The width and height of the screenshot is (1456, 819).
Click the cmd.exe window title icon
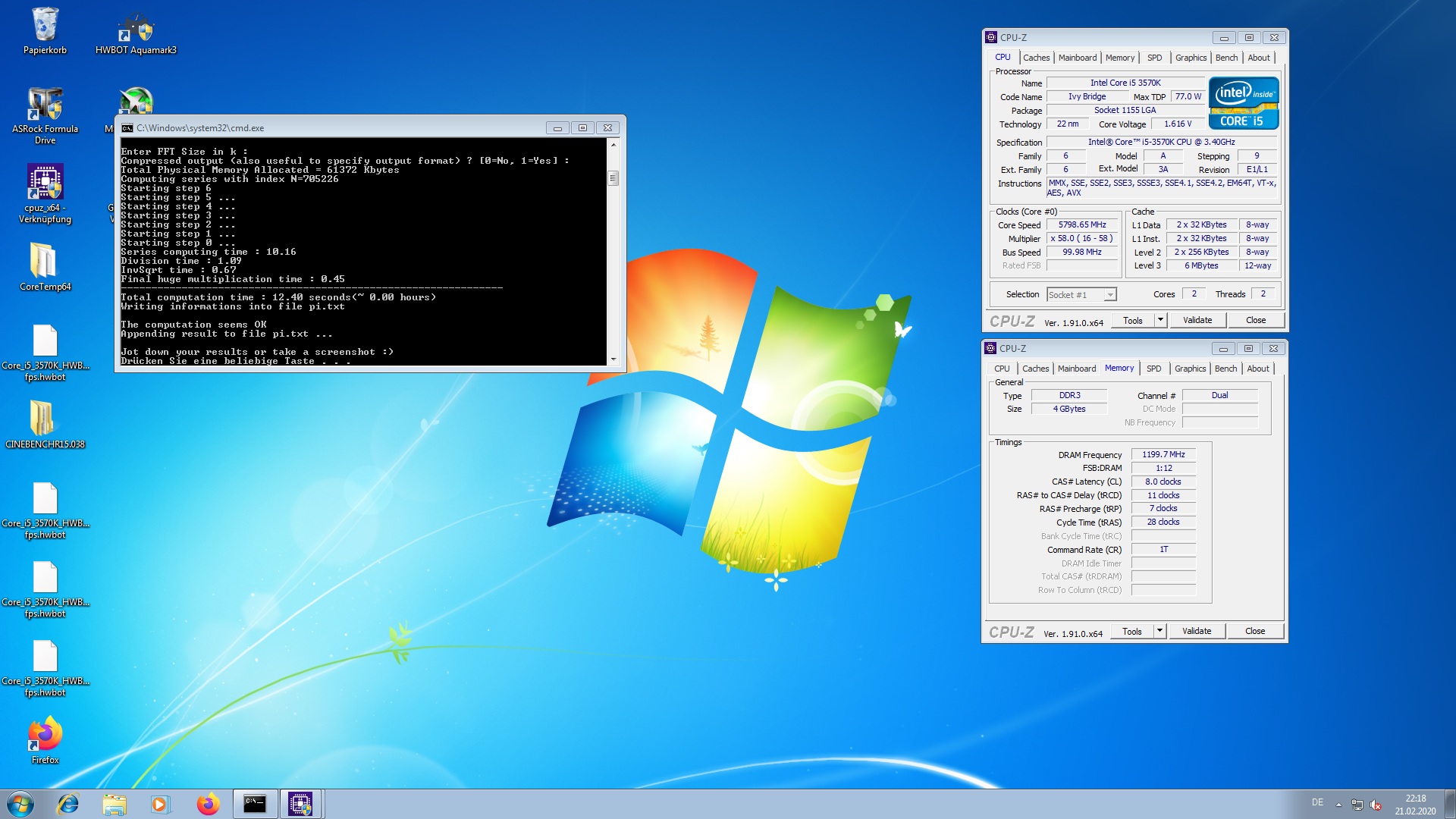(127, 128)
